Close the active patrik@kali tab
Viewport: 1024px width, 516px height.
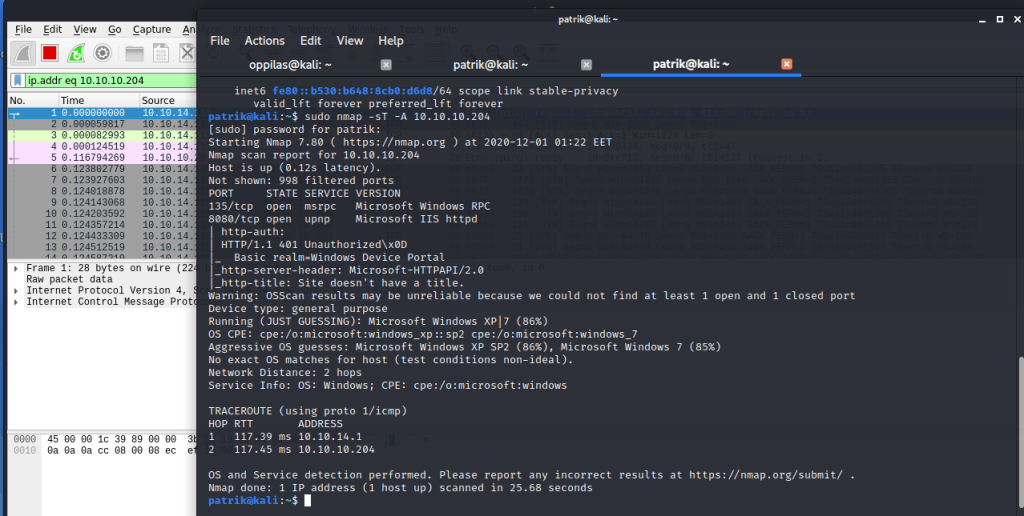tap(786, 64)
